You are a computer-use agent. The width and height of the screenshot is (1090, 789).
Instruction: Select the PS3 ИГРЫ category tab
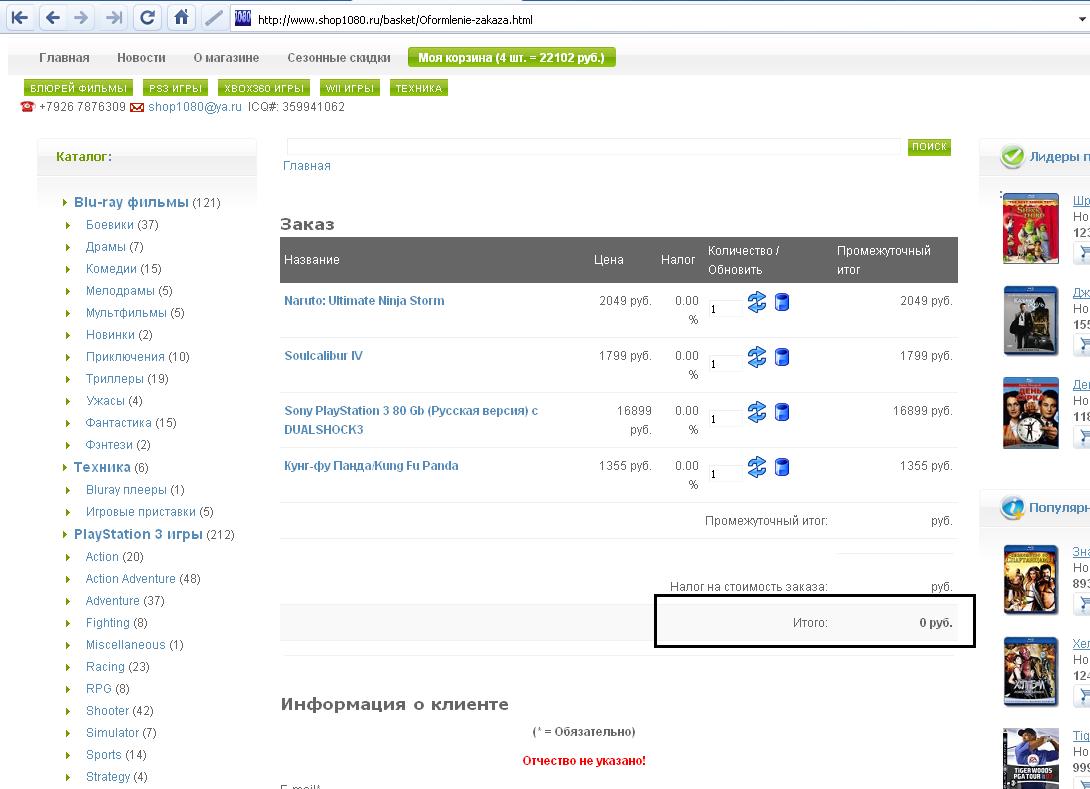coord(175,88)
